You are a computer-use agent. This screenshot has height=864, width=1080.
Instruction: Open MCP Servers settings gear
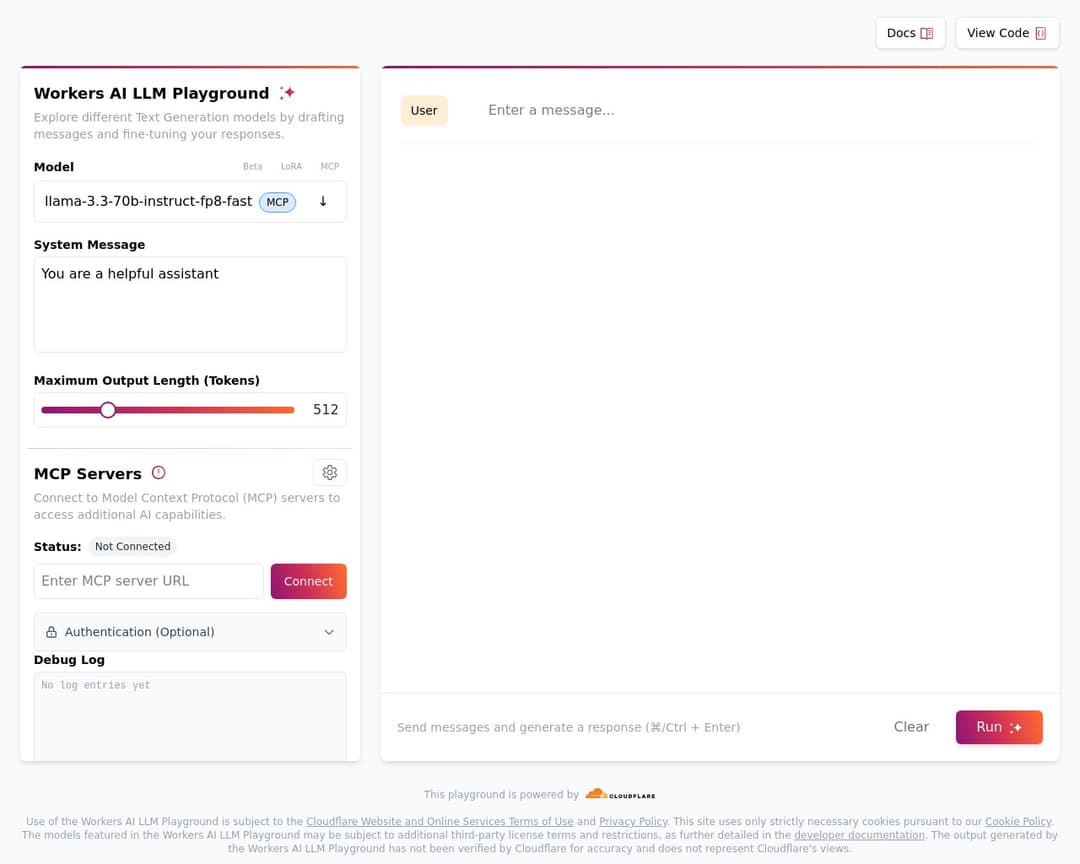tap(330, 472)
